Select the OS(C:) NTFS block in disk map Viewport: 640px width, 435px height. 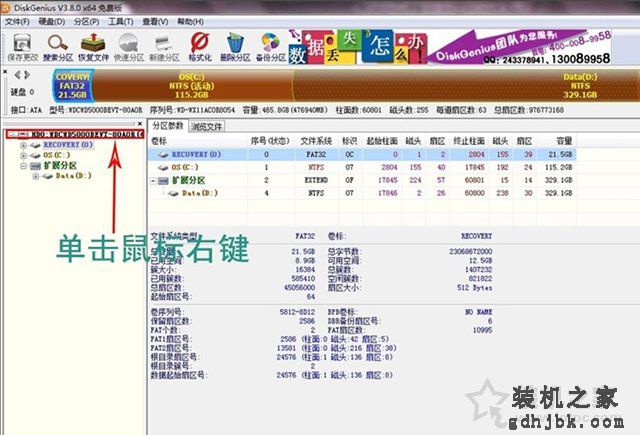193,85
